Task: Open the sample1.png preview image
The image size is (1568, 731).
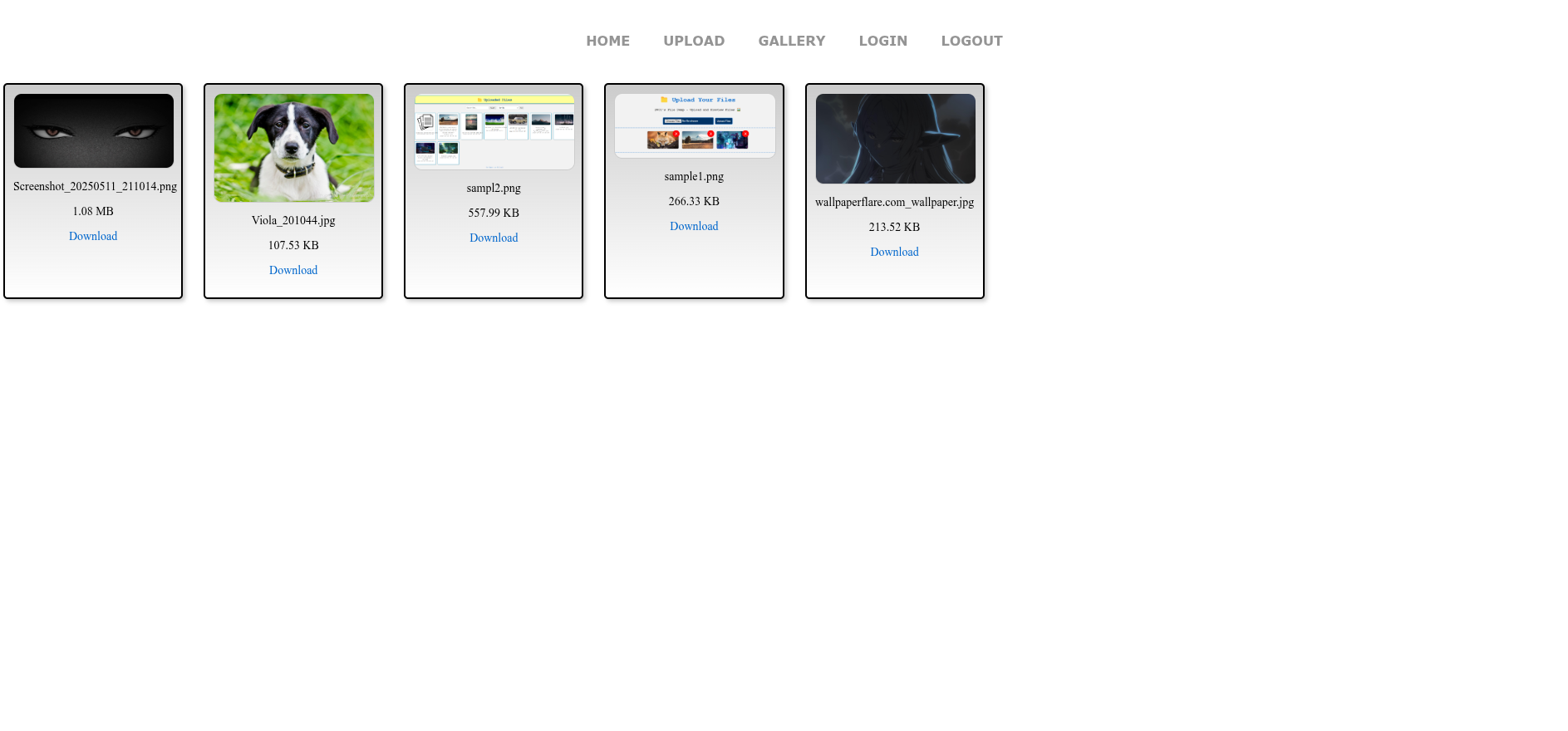Action: click(x=695, y=125)
